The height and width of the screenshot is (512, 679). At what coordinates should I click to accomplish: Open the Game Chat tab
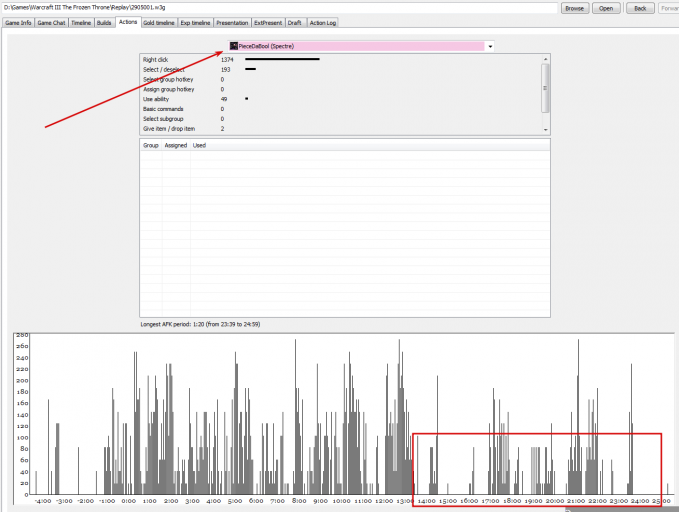pos(51,23)
